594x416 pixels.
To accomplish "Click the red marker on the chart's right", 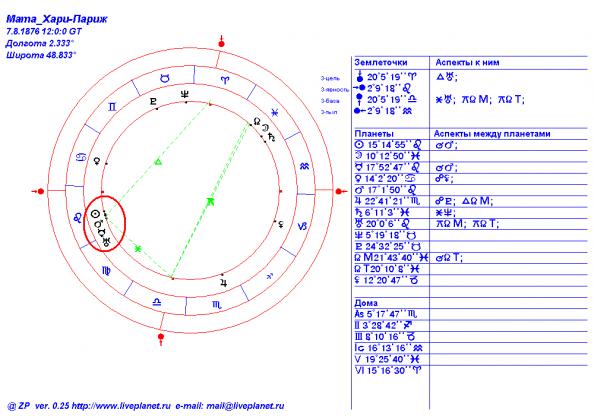I will click(340, 191).
